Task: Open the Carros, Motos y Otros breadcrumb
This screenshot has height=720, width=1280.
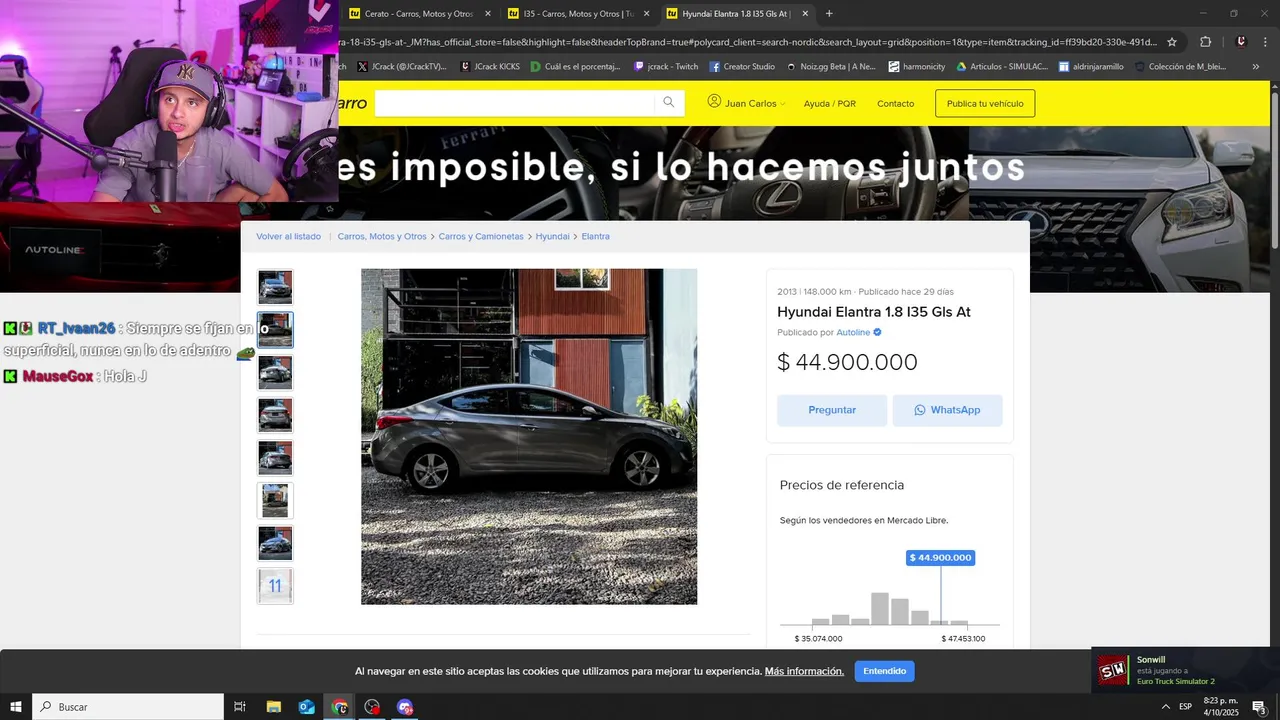Action: 382,236
